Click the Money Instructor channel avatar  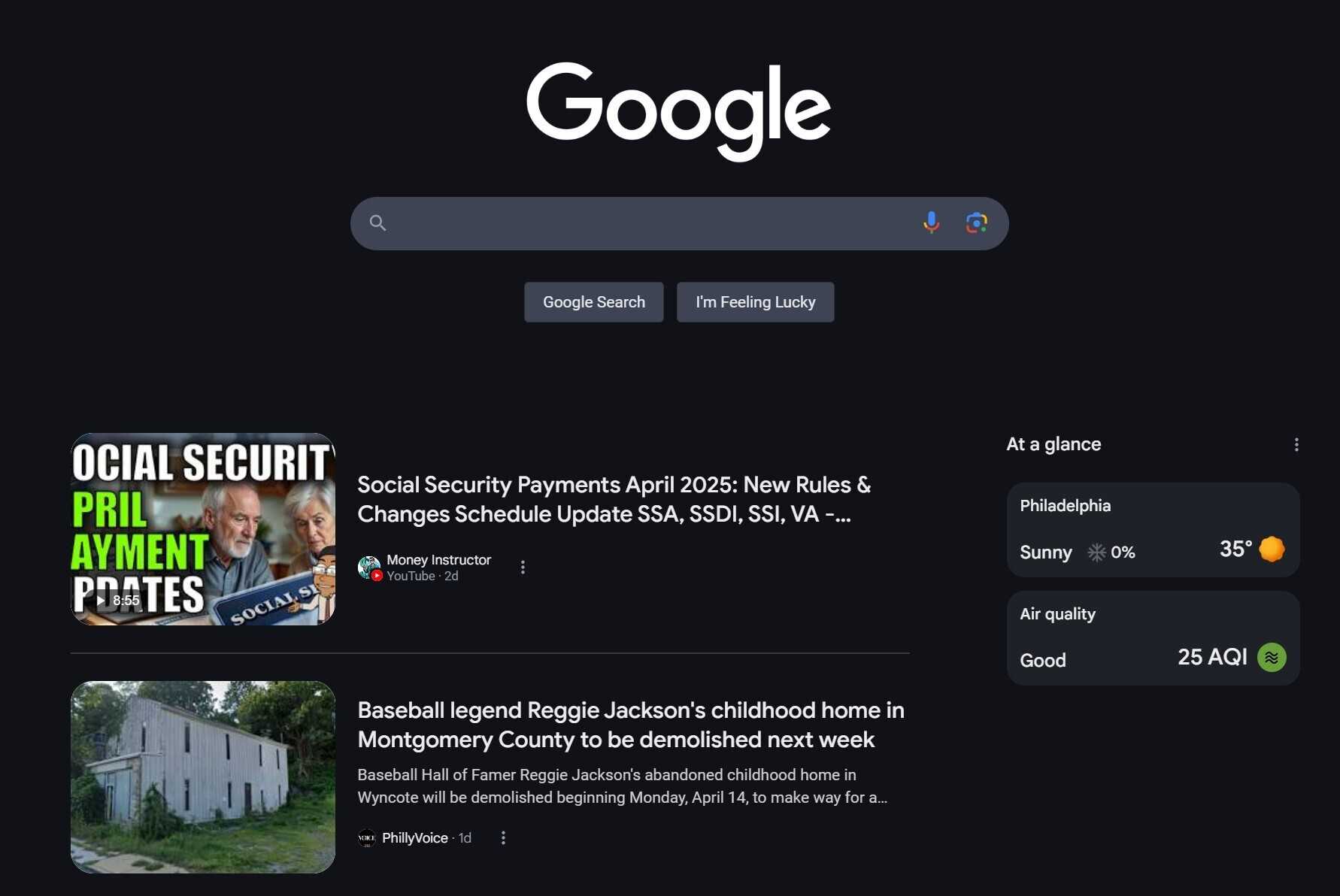tap(369, 568)
